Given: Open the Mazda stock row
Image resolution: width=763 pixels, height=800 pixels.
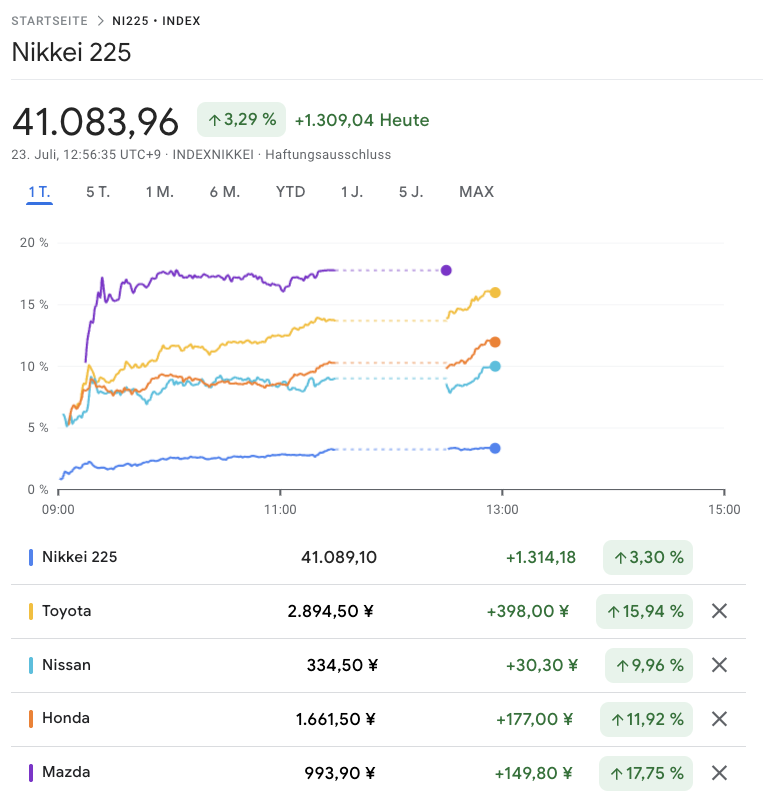Looking at the screenshot, I should (378, 773).
